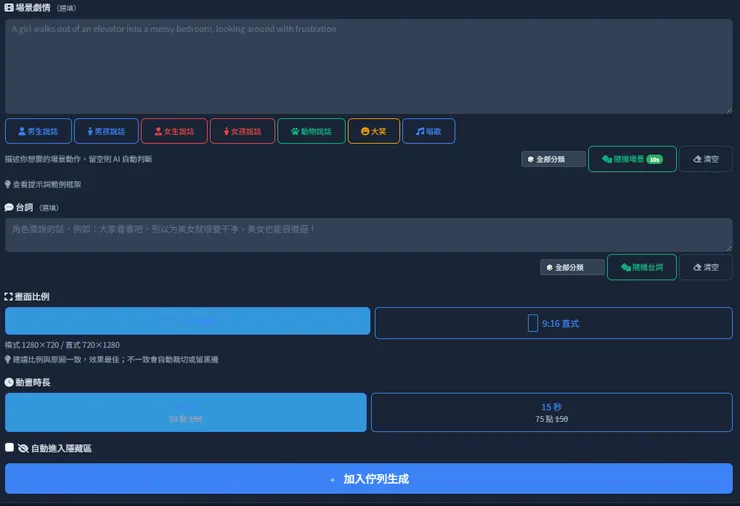Click the green 10s badge
This screenshot has height=506, width=740.
654,160
